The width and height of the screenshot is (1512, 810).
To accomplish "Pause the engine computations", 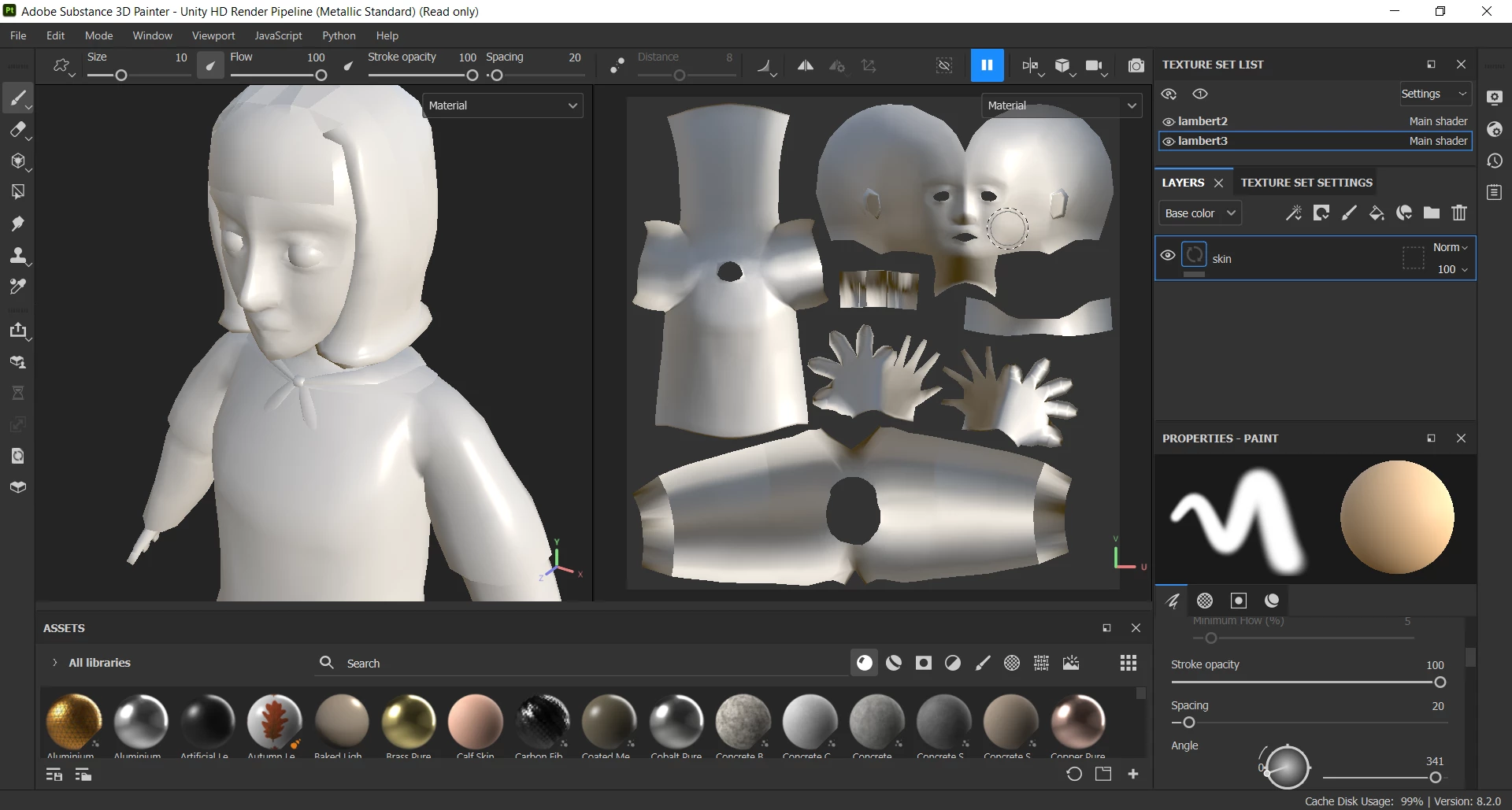I will (987, 65).
